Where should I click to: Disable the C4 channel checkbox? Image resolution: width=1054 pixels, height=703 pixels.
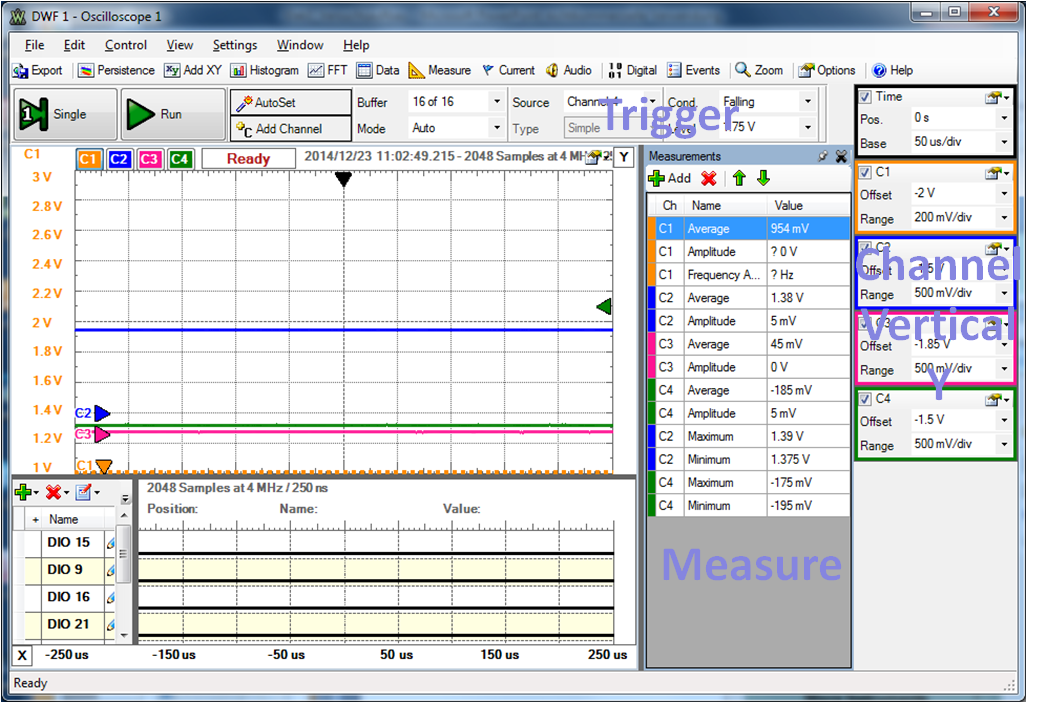click(866, 398)
